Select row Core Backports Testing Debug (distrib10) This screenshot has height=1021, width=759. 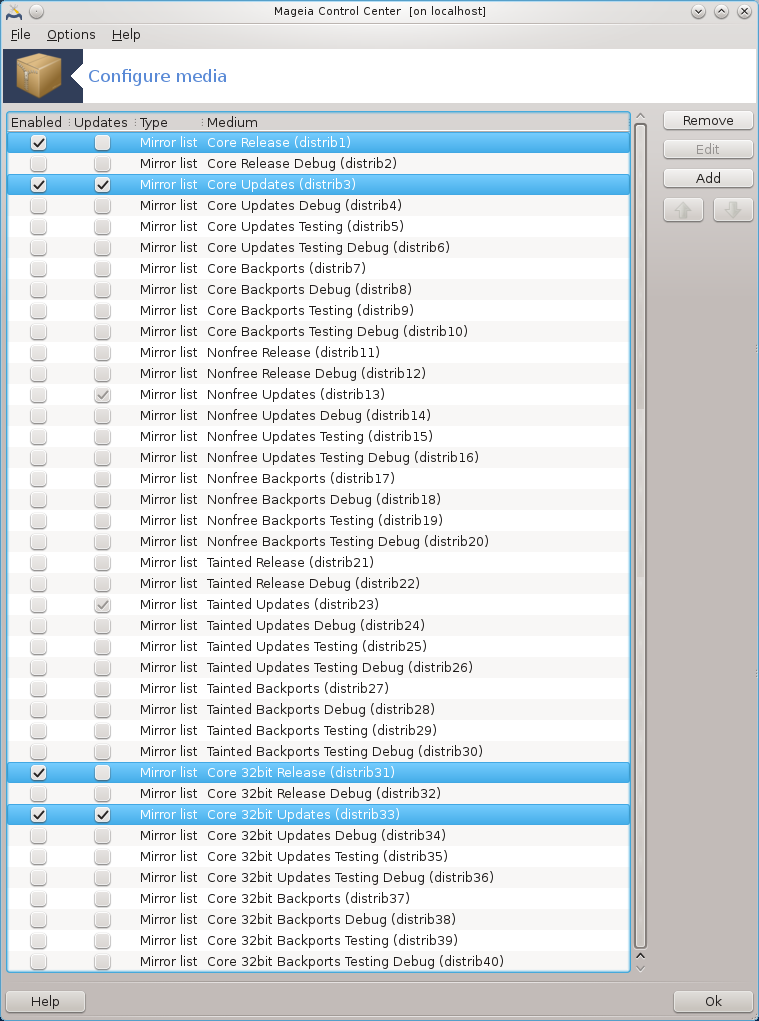tap(318, 331)
